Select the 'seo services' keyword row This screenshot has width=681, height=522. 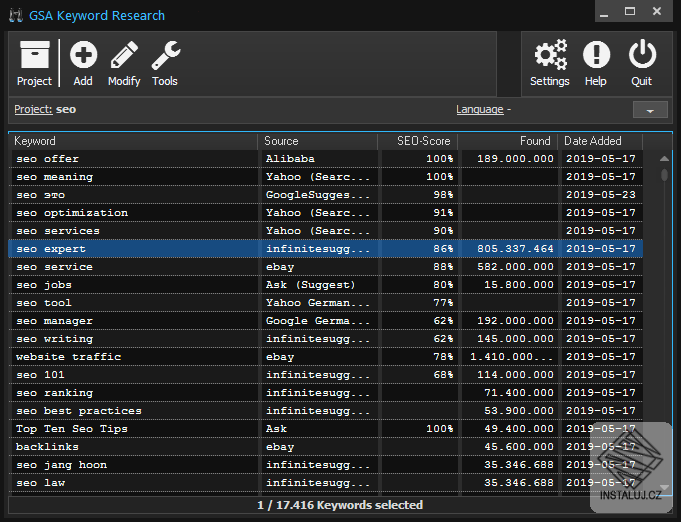(326, 231)
